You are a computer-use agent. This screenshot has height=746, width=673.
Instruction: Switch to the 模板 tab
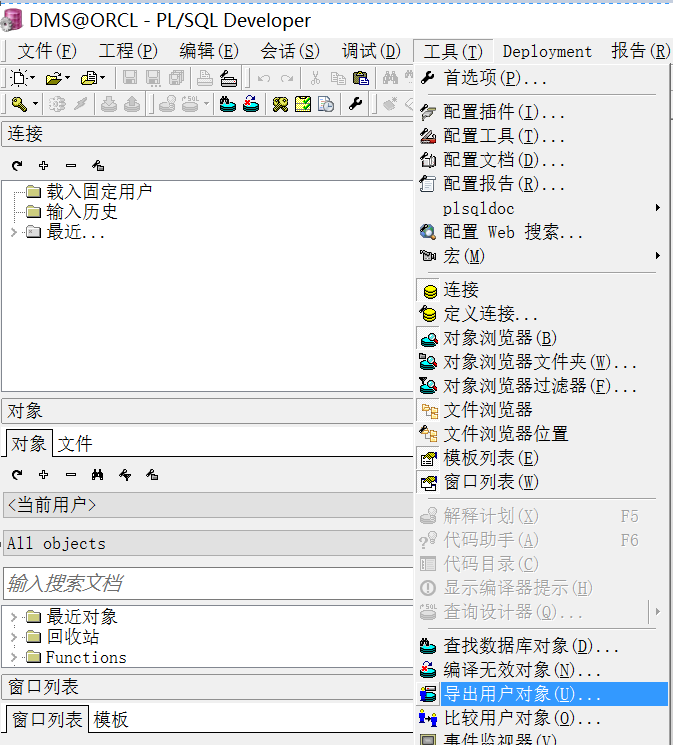[111, 720]
